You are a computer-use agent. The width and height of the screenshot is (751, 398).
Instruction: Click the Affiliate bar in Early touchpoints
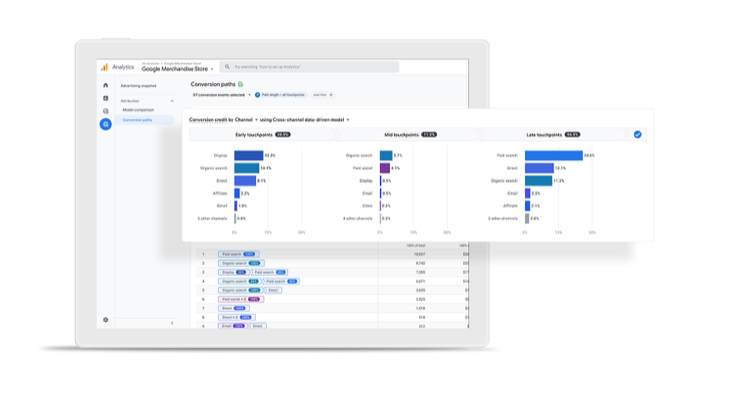[x=237, y=193]
